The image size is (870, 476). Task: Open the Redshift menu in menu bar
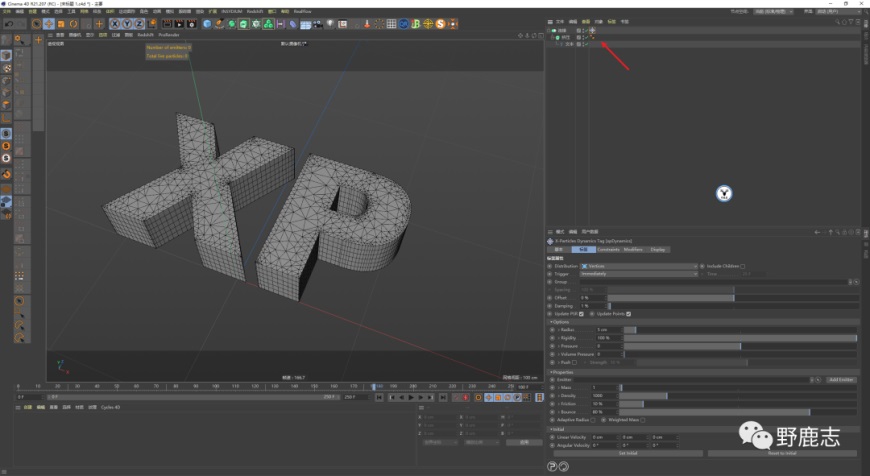point(255,11)
